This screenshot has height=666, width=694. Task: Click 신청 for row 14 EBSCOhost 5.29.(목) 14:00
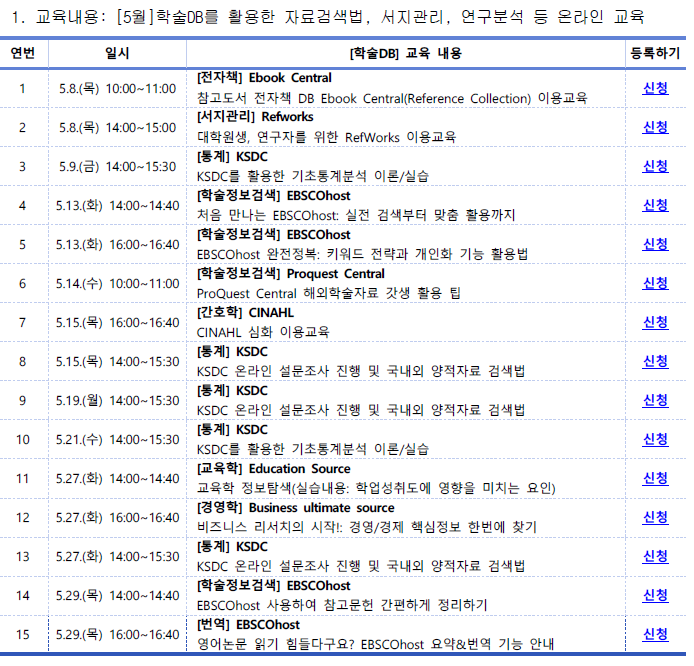(x=655, y=595)
